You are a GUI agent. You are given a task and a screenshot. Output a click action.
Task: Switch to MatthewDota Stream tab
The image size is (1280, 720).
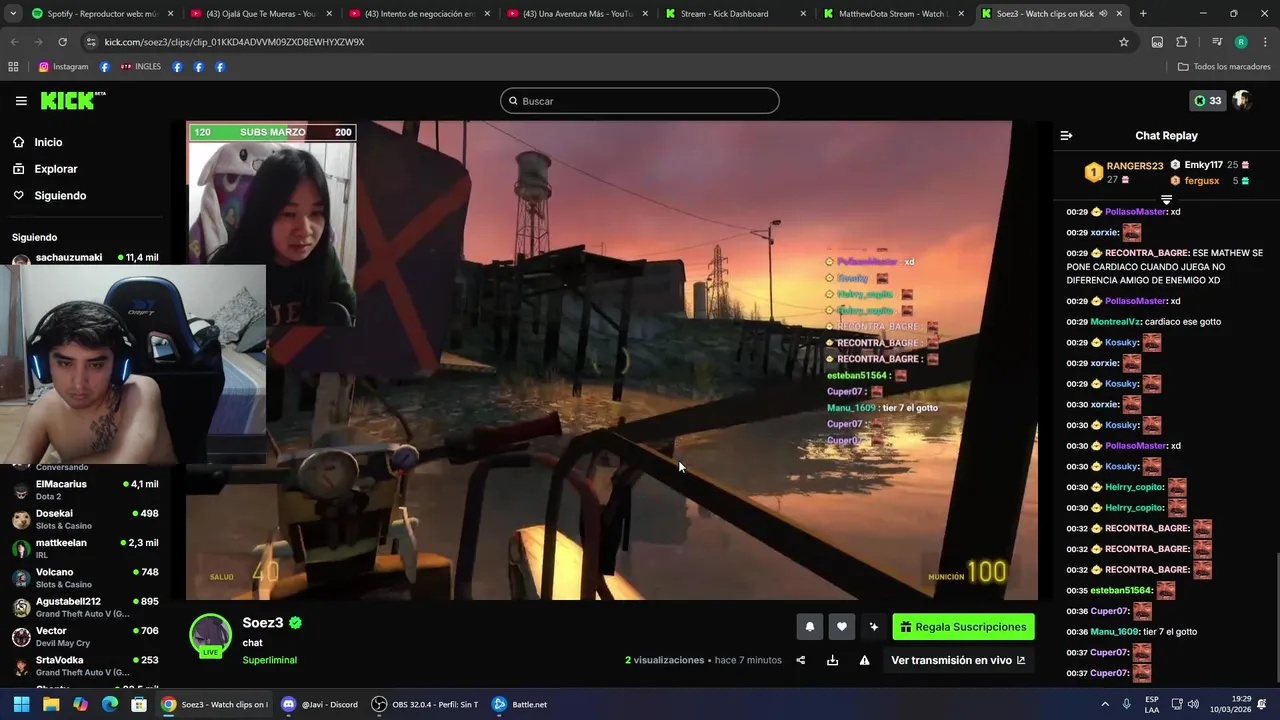(893, 14)
